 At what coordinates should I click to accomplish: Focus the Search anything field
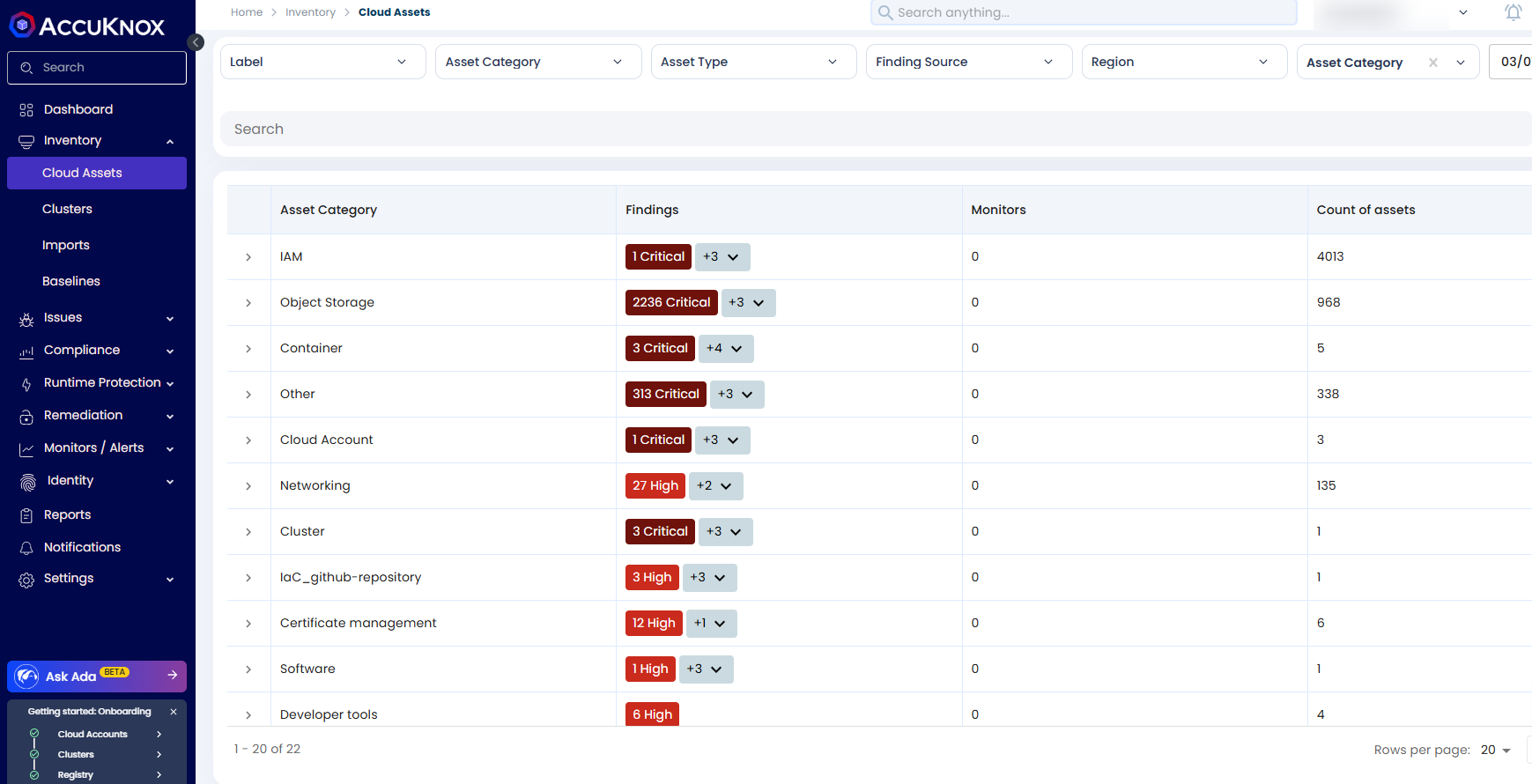point(1084,12)
